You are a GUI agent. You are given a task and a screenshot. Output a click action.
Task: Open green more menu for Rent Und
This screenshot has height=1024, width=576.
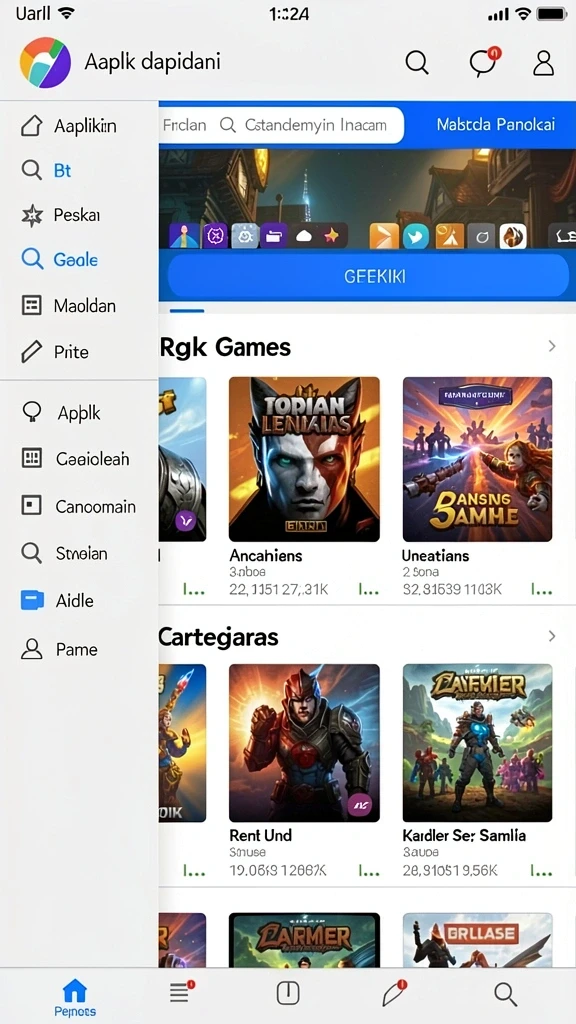(x=368, y=871)
